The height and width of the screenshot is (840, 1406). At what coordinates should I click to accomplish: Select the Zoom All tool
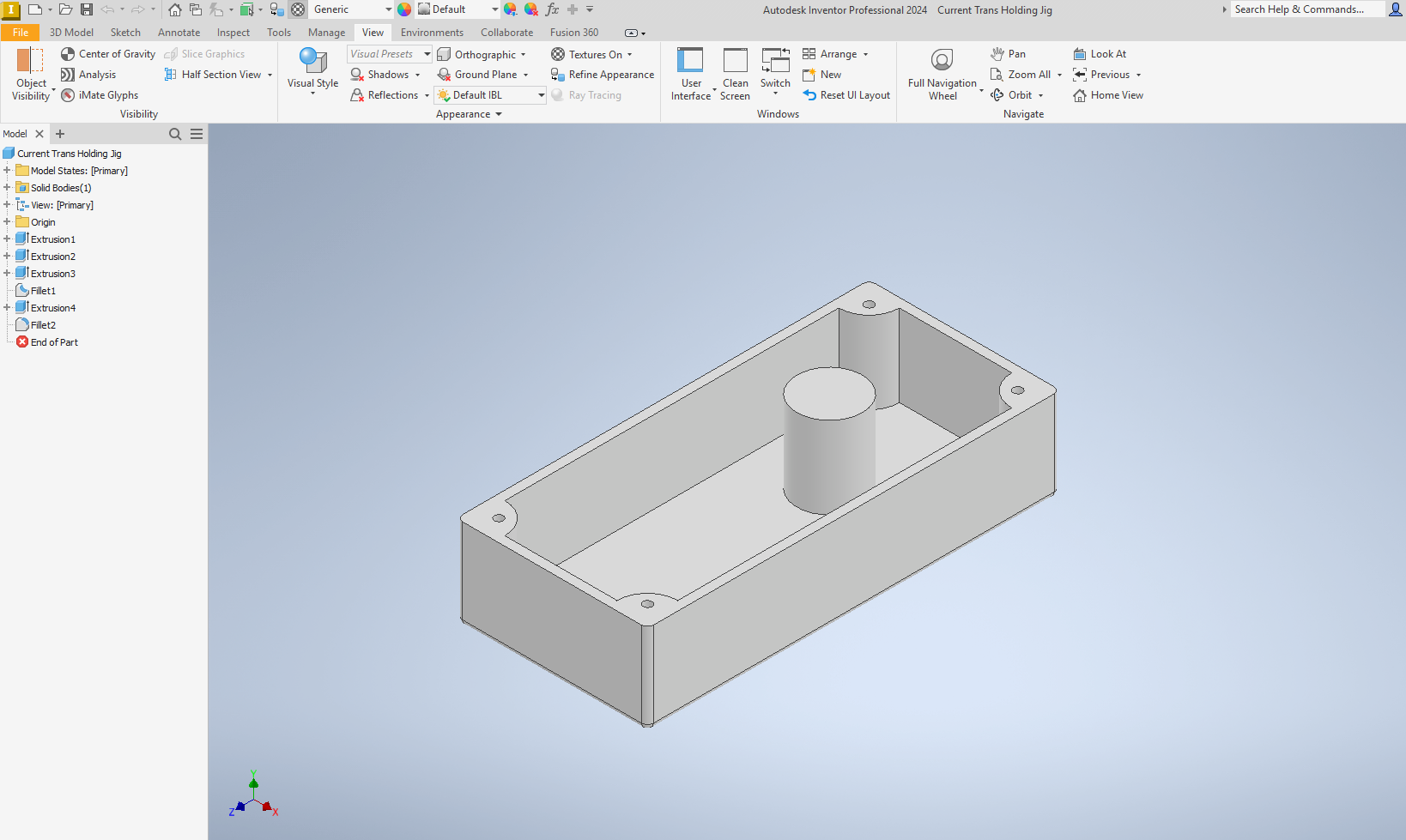pyautogui.click(x=1021, y=75)
